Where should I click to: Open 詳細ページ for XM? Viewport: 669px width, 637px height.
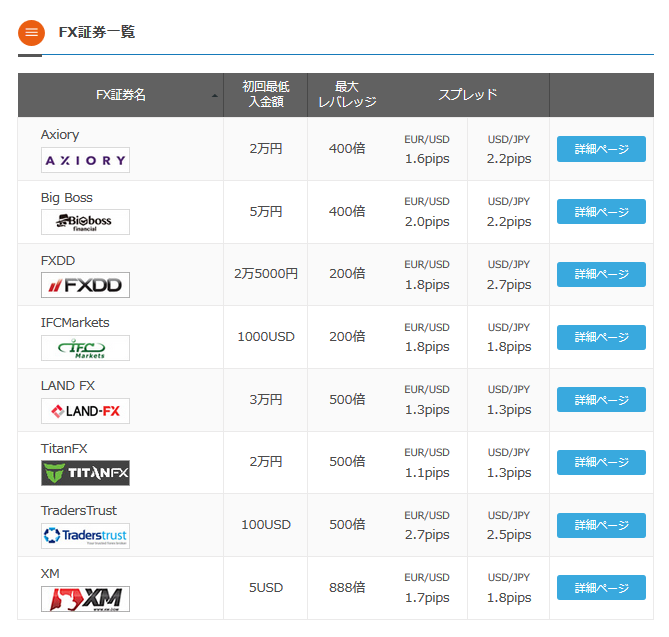[601, 588]
